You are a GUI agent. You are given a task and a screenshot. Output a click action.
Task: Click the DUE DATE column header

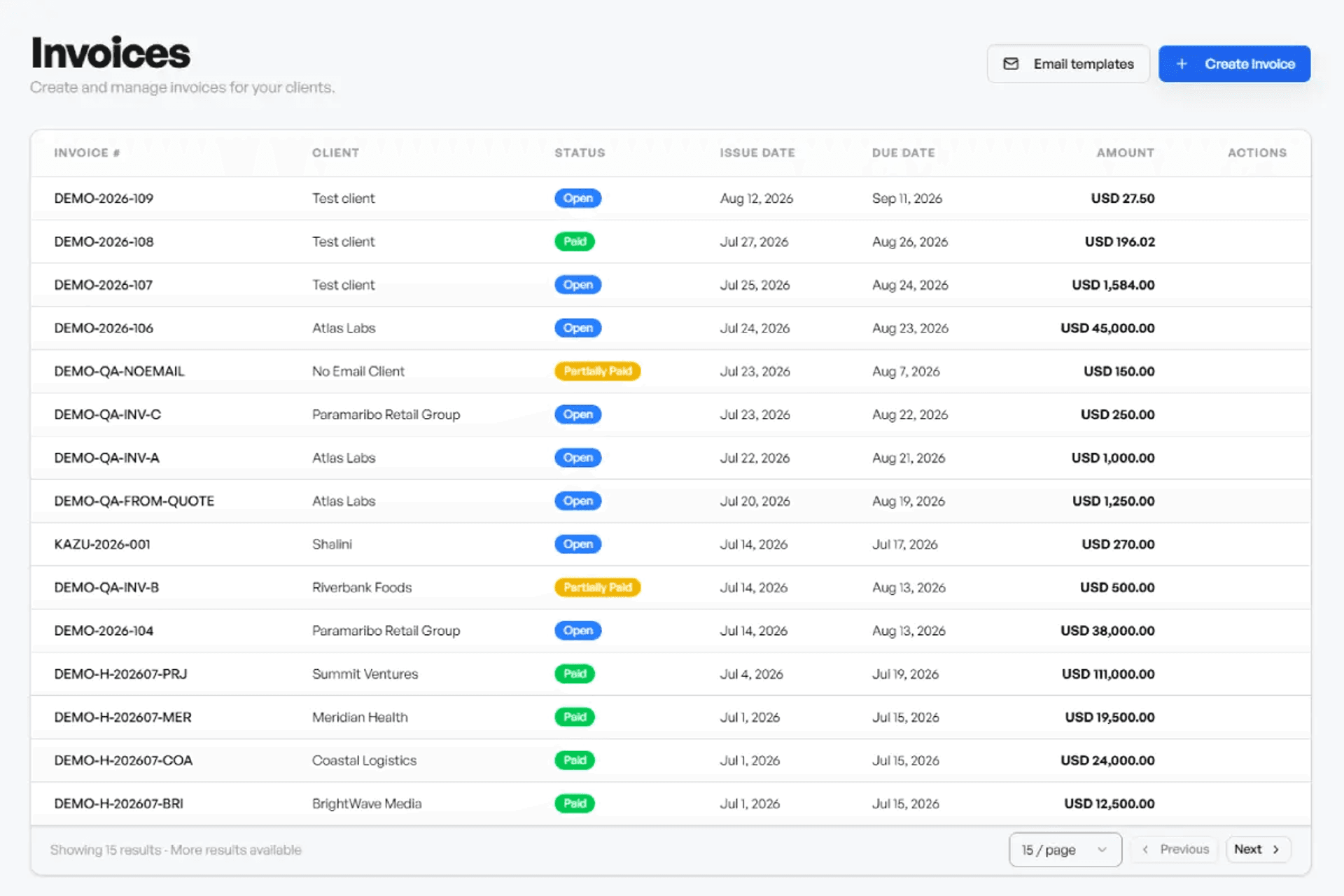(x=903, y=153)
